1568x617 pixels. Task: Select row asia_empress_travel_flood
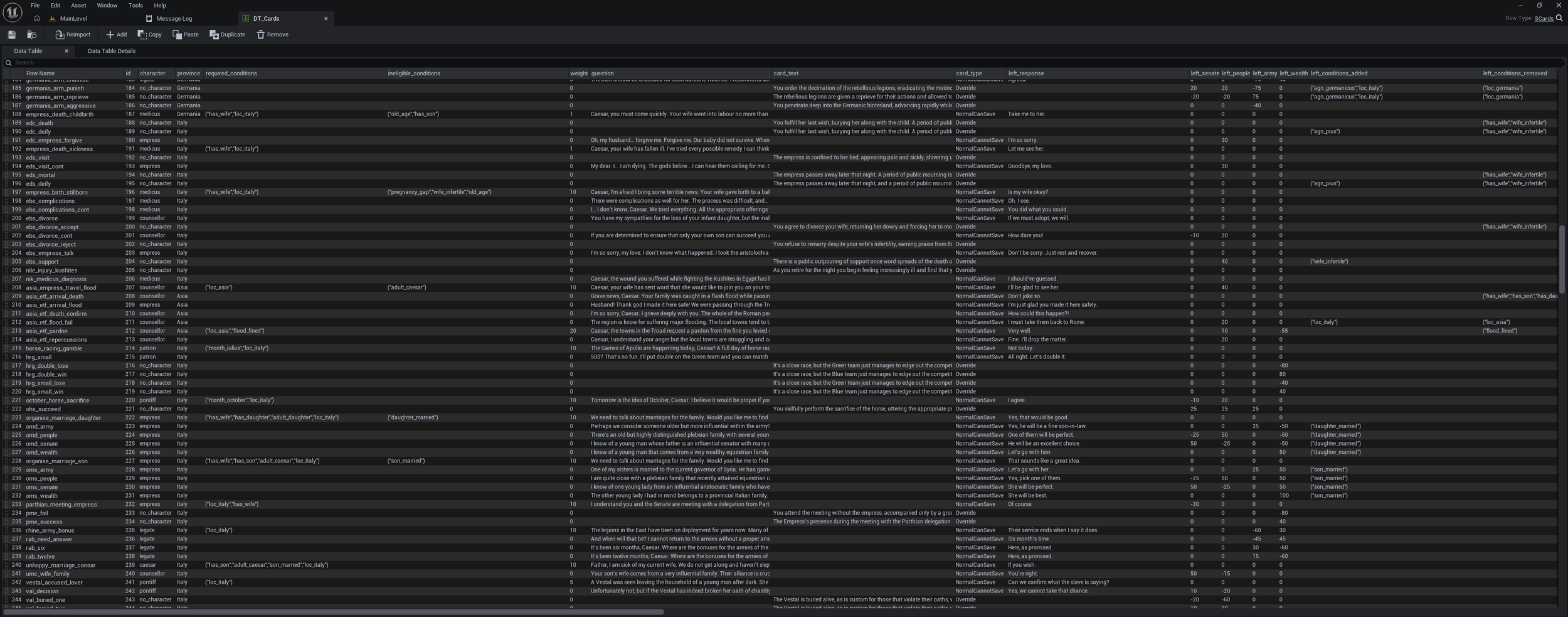tap(781, 287)
